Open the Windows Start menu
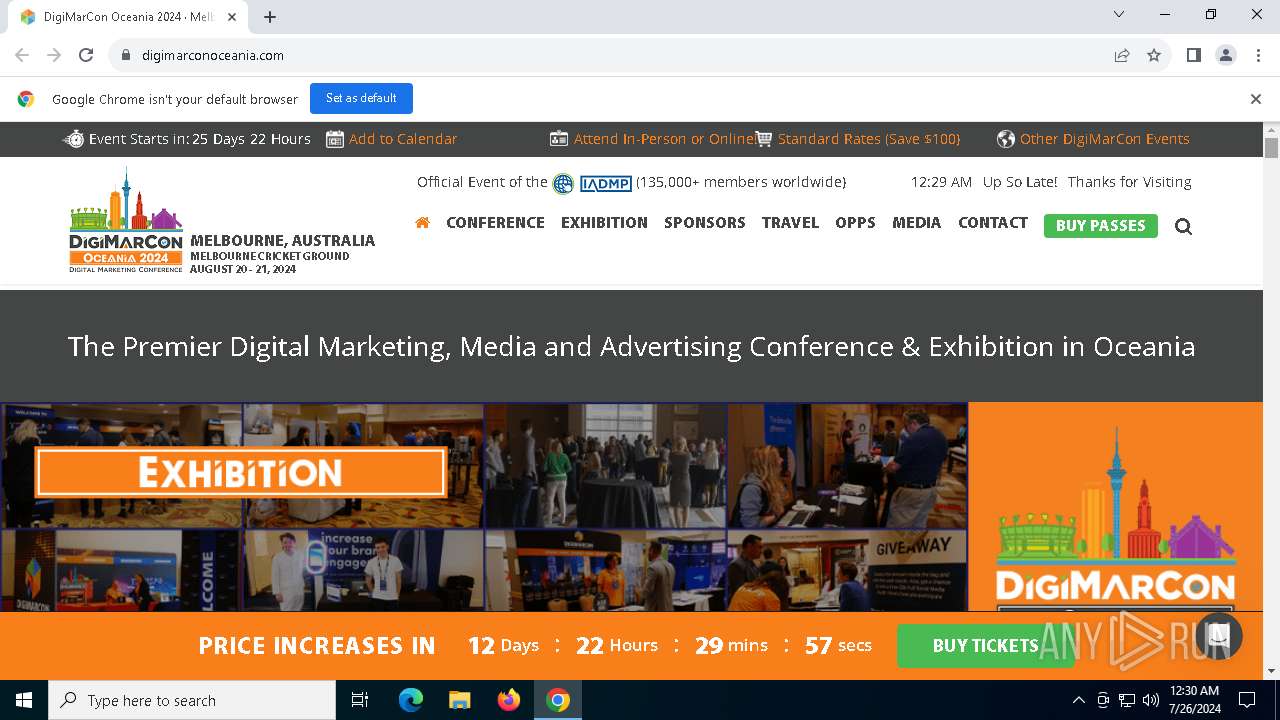1280x720 pixels. tap(24, 700)
